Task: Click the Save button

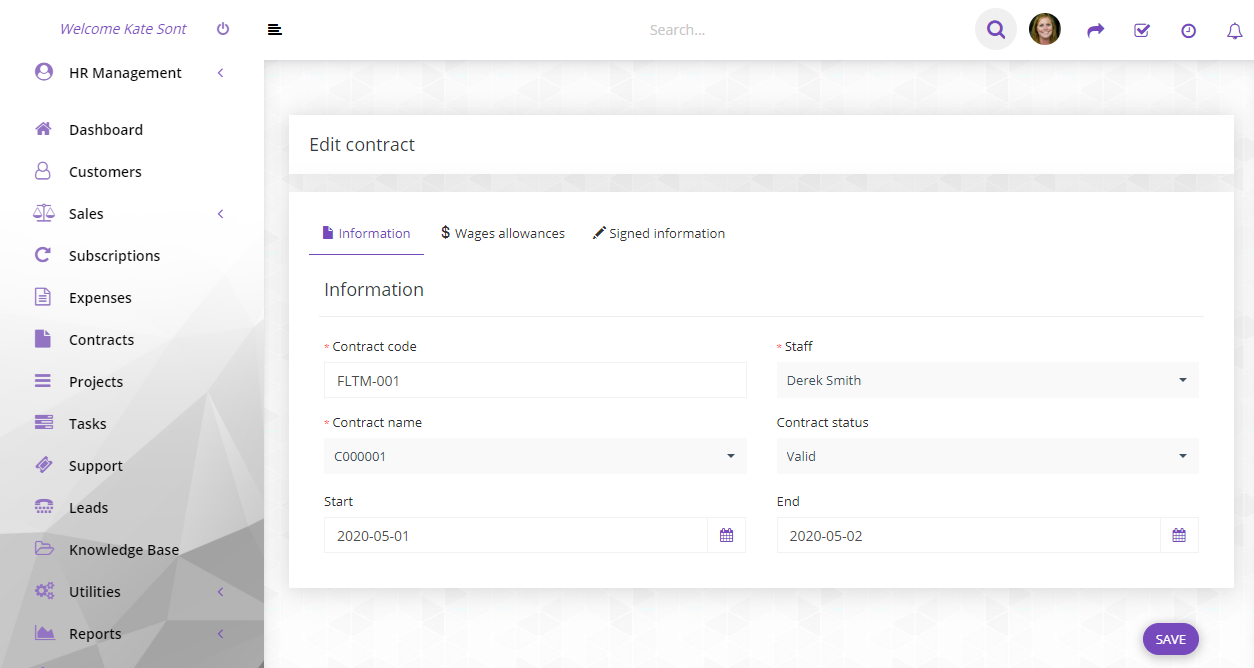Action: pos(1171,640)
